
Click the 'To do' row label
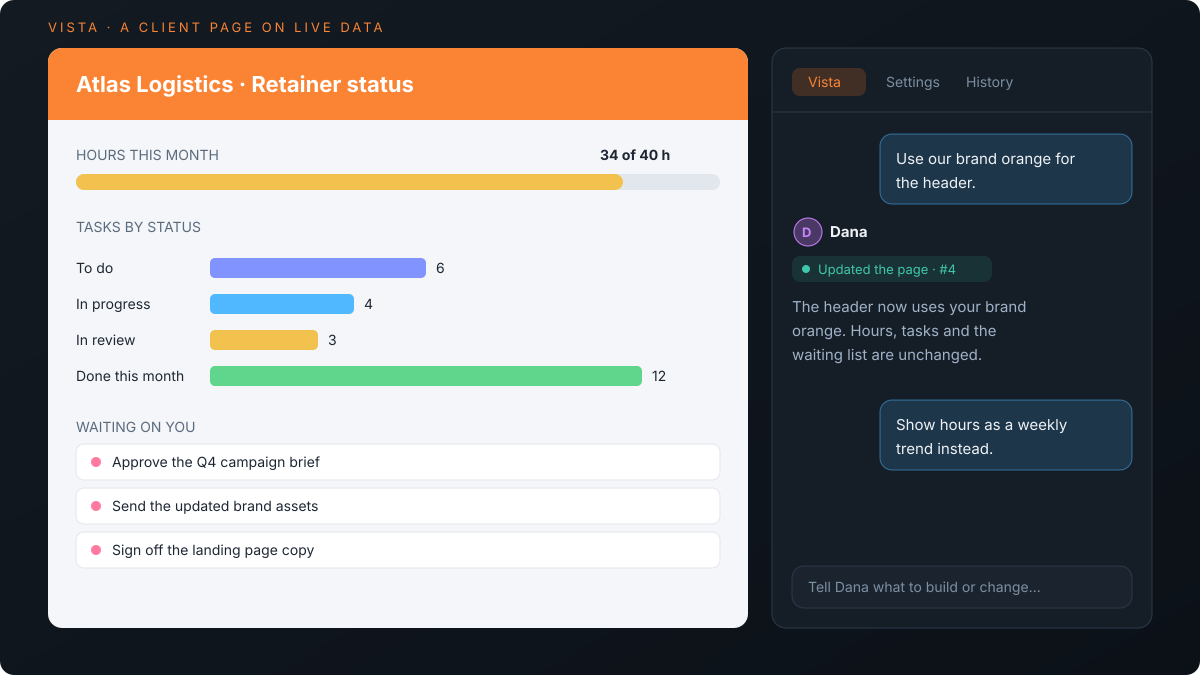95,268
